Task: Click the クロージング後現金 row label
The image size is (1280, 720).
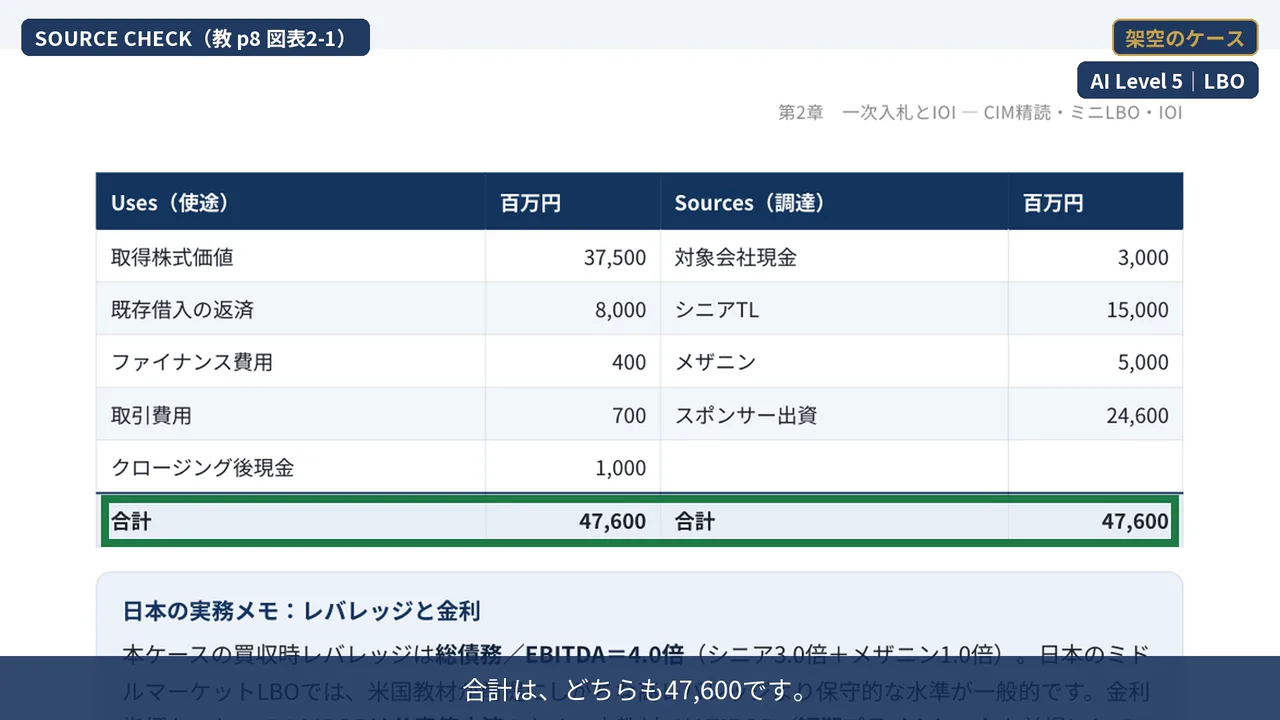Action: pos(202,467)
